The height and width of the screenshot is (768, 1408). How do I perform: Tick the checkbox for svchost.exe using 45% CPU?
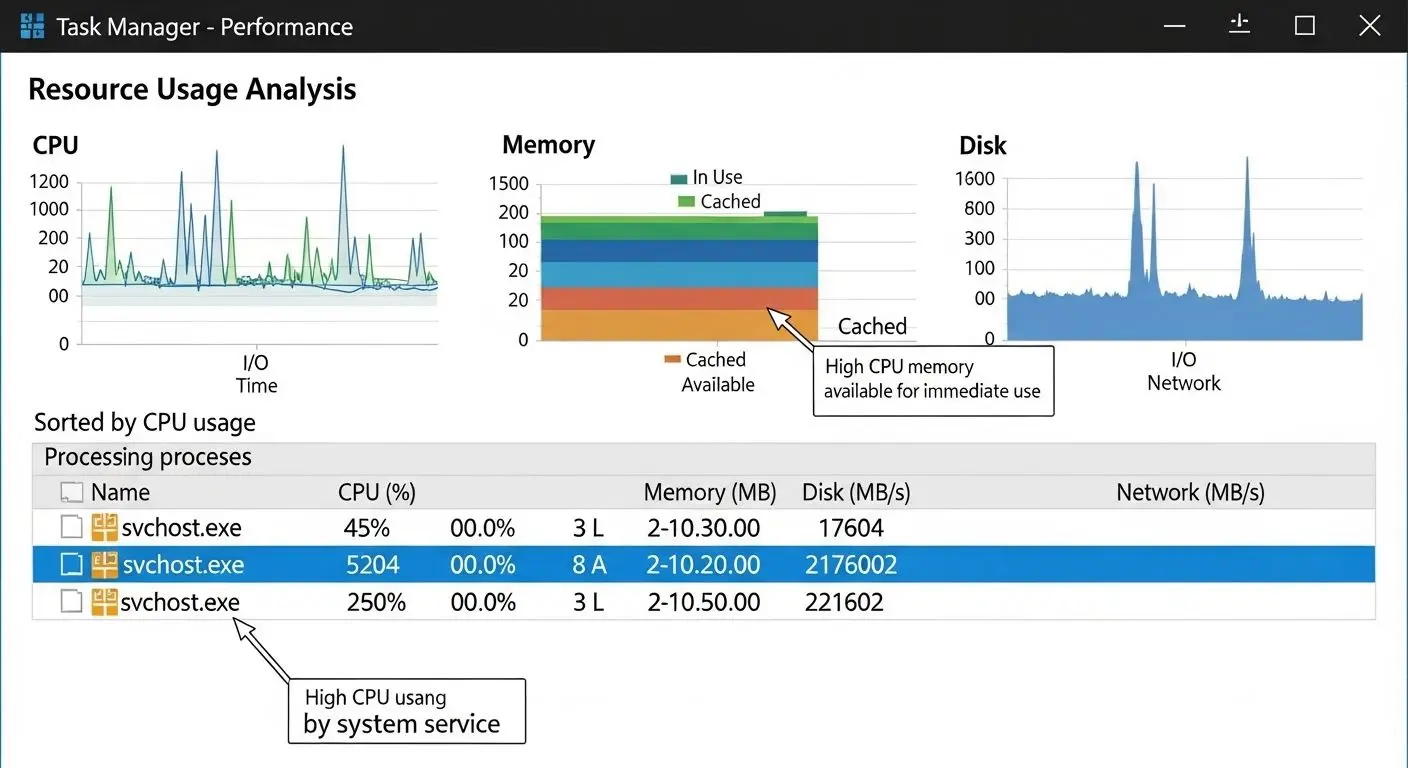(71, 527)
